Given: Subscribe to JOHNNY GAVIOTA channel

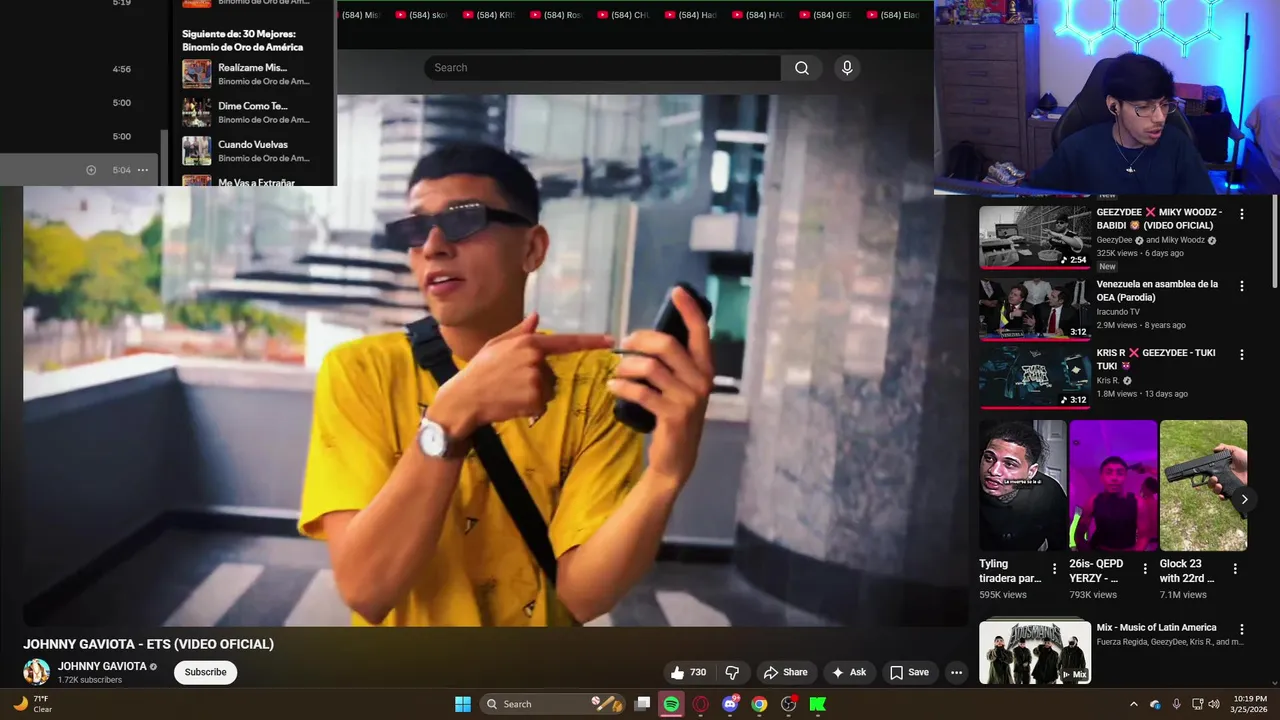Looking at the screenshot, I should click(x=205, y=672).
